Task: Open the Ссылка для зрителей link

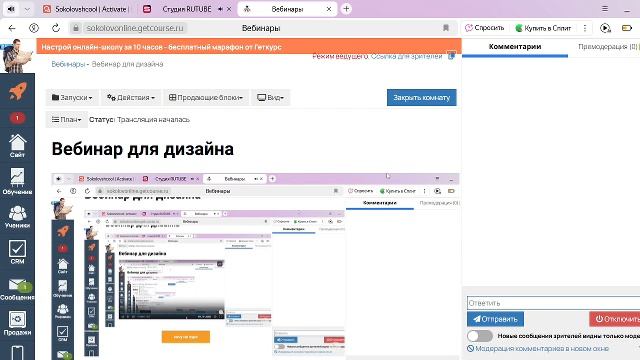Action: pos(406,56)
